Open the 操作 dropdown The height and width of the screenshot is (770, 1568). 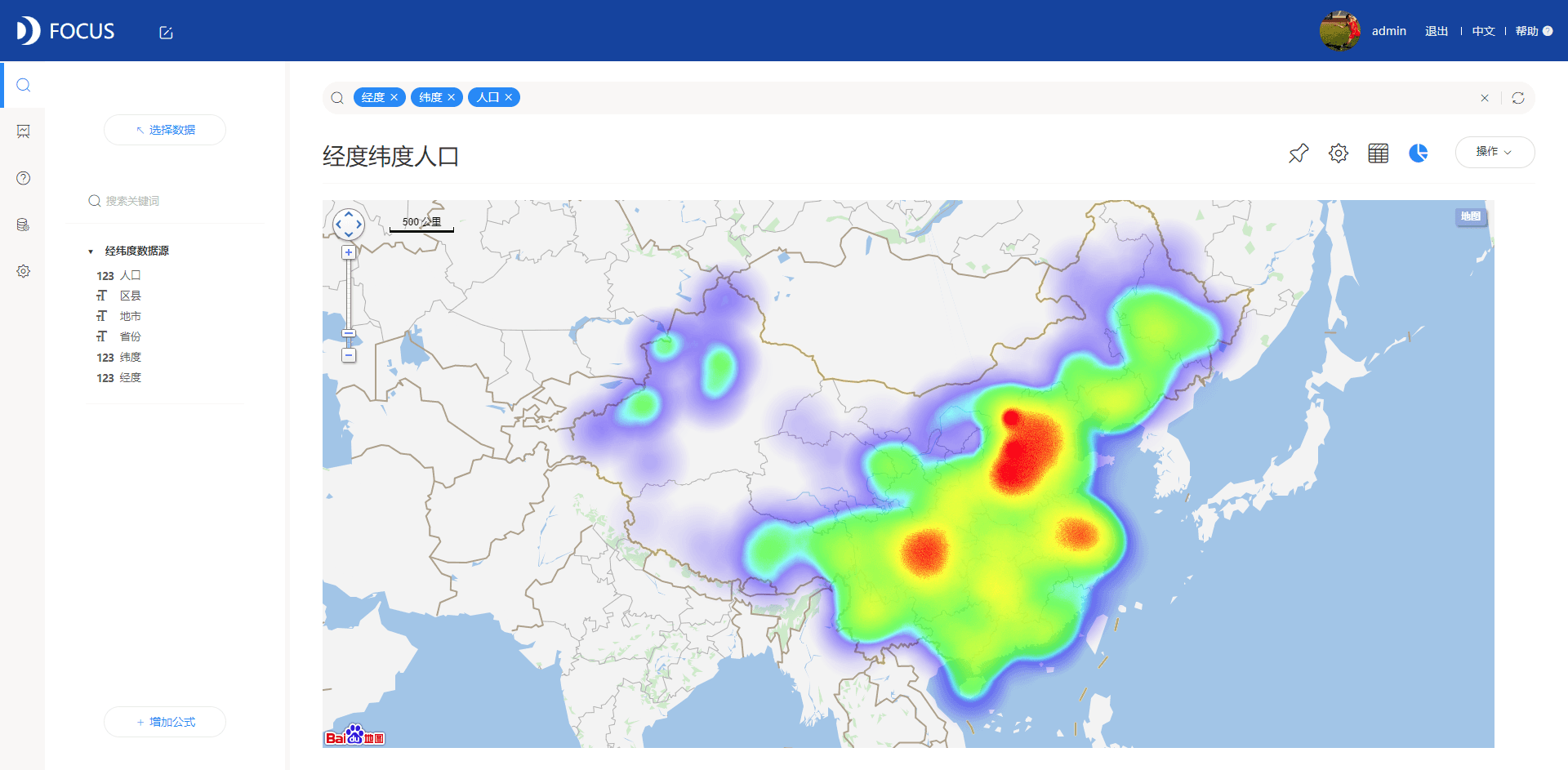[1494, 152]
